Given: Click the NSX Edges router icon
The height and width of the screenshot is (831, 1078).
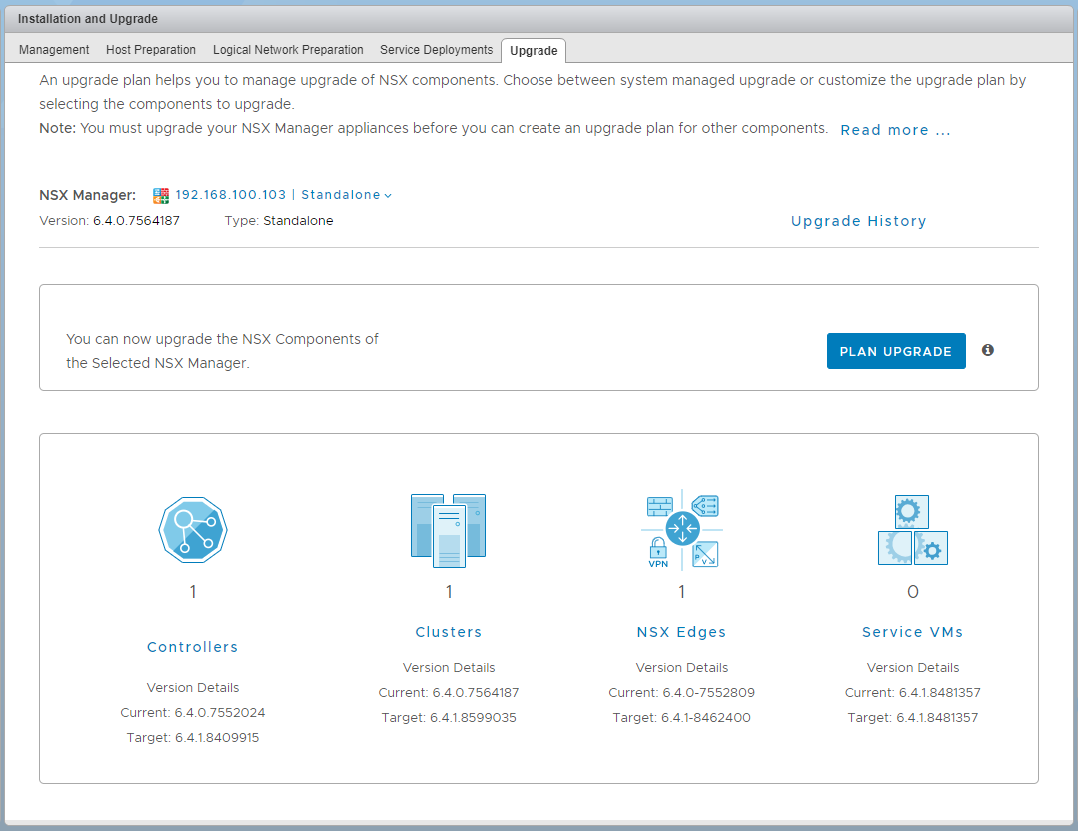Looking at the screenshot, I should coord(681,530).
